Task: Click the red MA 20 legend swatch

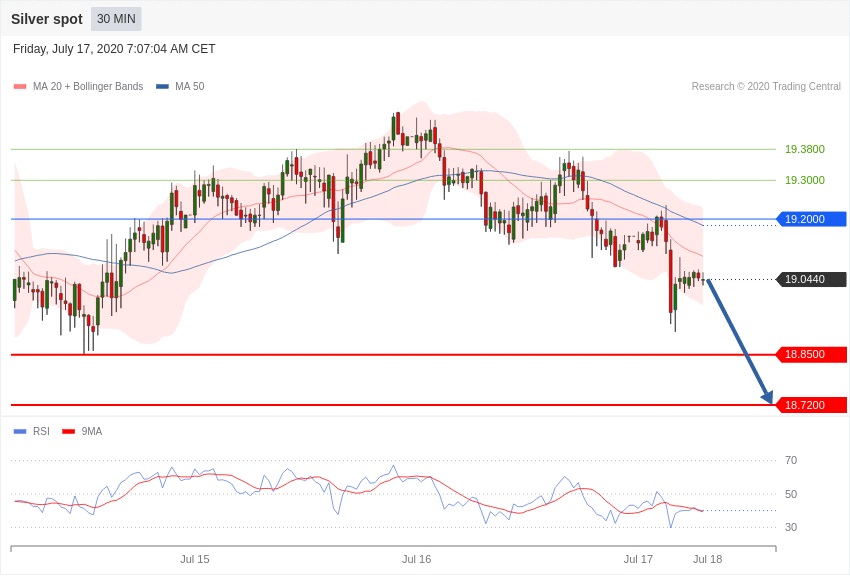Action: [x=20, y=87]
